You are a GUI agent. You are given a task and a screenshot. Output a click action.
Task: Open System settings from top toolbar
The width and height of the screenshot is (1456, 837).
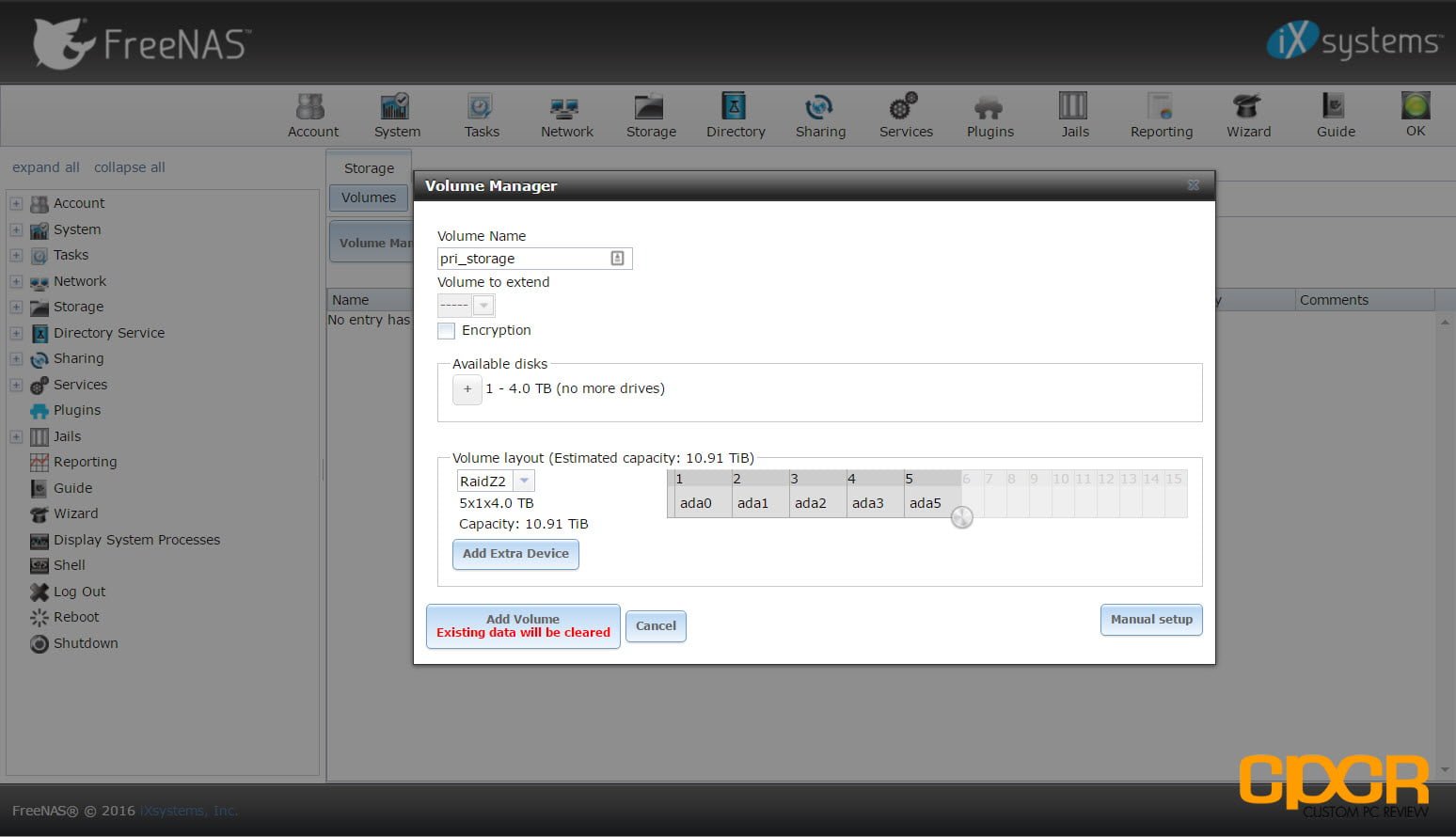(x=397, y=116)
